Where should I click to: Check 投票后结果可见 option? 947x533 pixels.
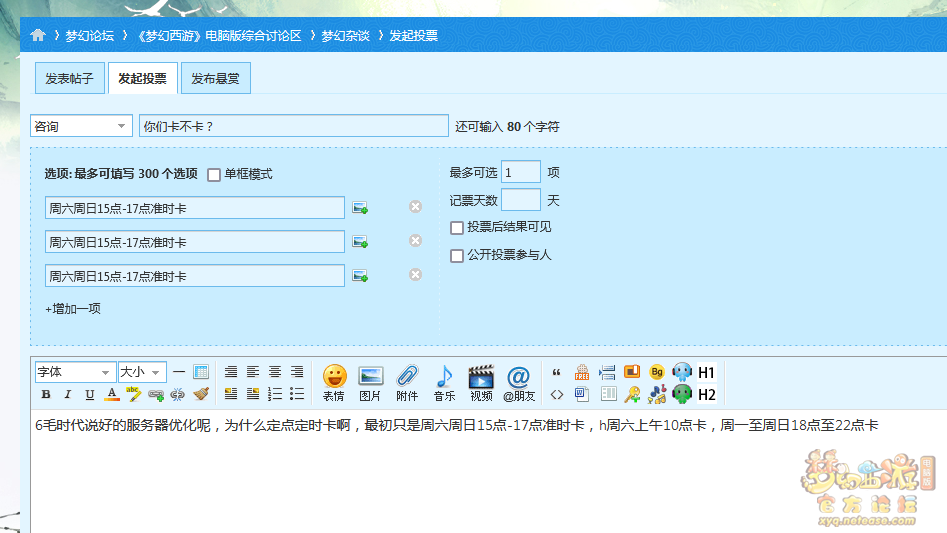tap(457, 228)
